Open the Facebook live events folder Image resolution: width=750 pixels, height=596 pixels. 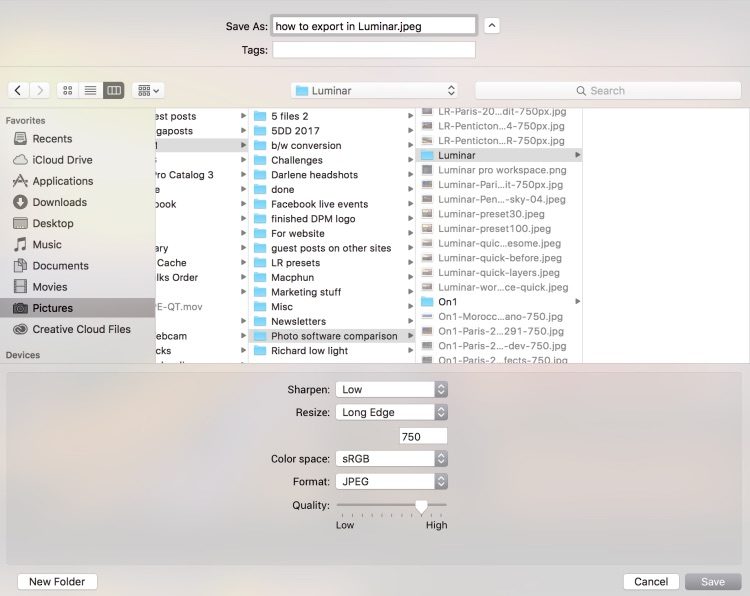[x=332, y=204]
